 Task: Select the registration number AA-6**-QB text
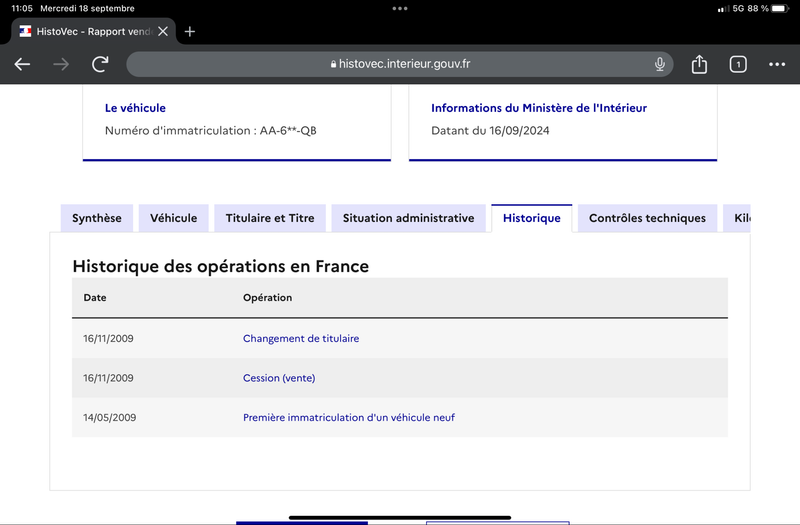tap(288, 131)
